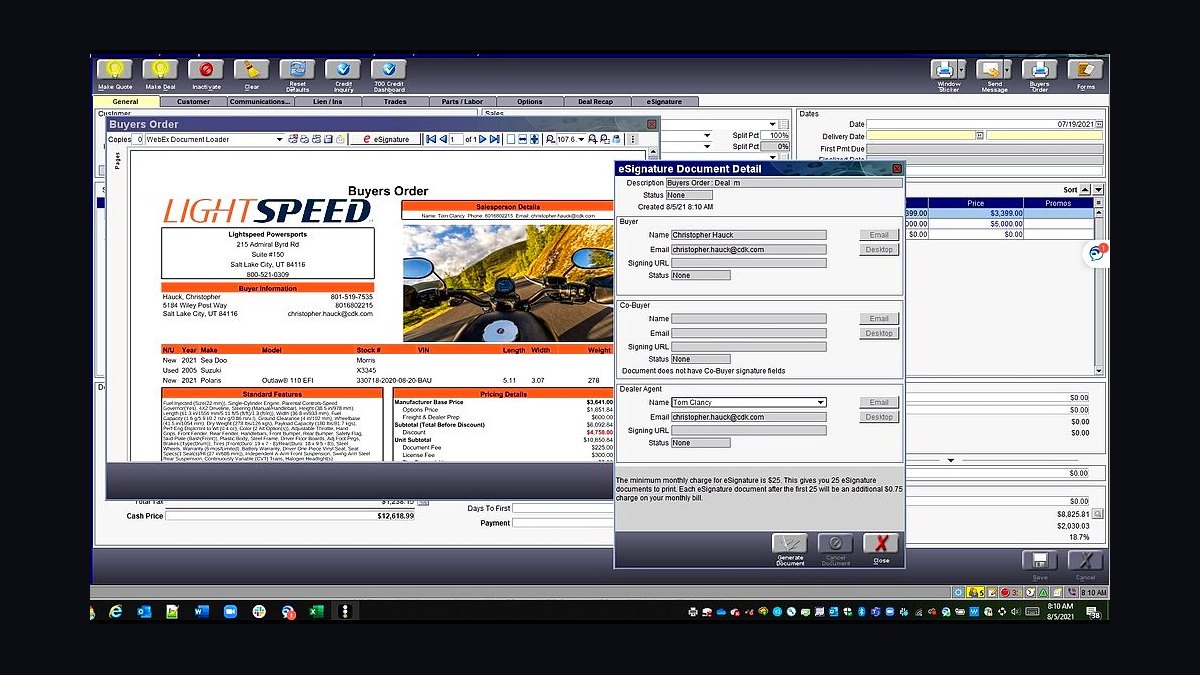The width and height of the screenshot is (1200, 675).
Task: Open Excel from the taskbar
Action: click(317, 610)
